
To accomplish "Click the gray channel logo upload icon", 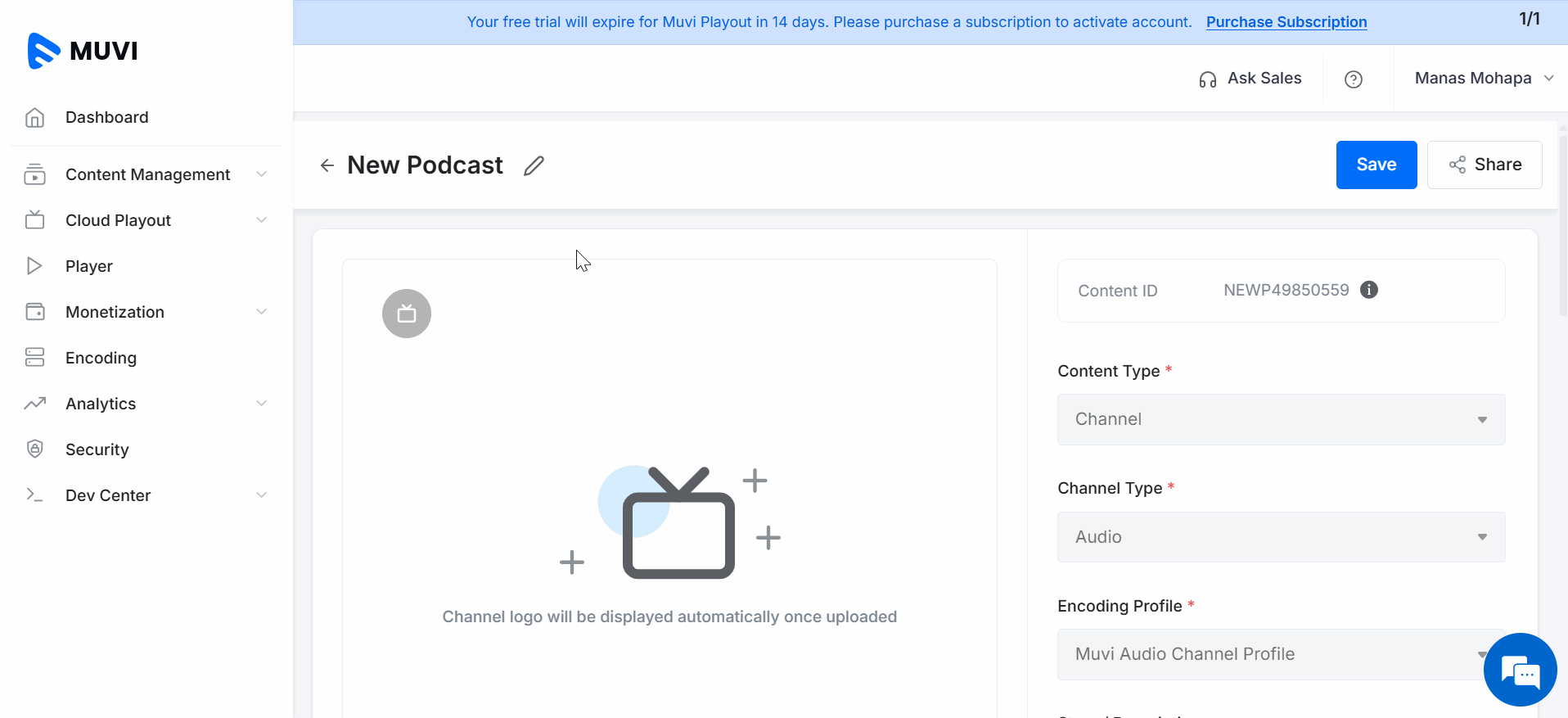I will point(407,314).
